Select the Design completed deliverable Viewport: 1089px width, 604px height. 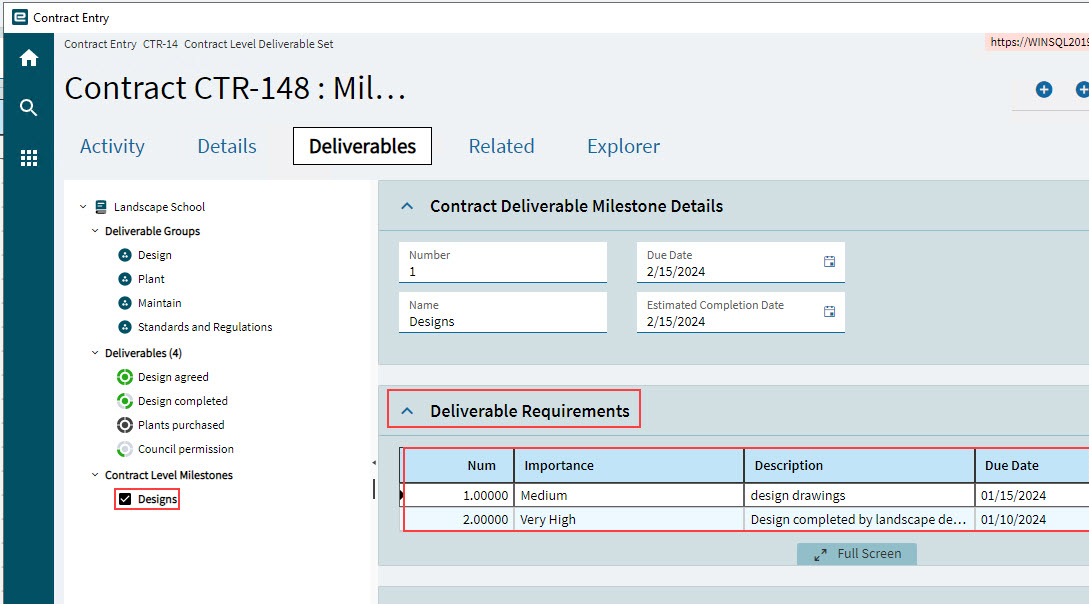pos(183,401)
